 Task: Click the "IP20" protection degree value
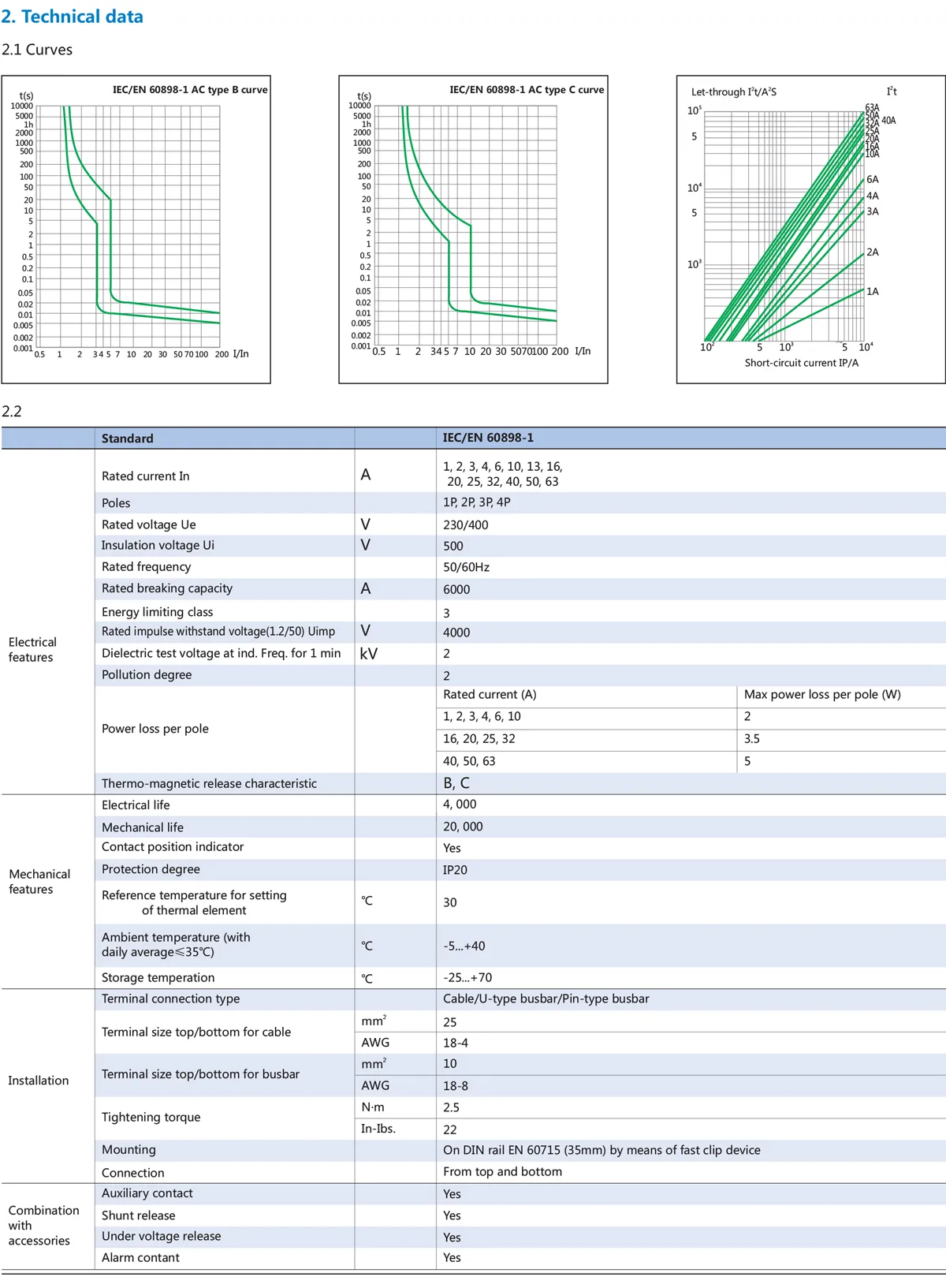(455, 870)
